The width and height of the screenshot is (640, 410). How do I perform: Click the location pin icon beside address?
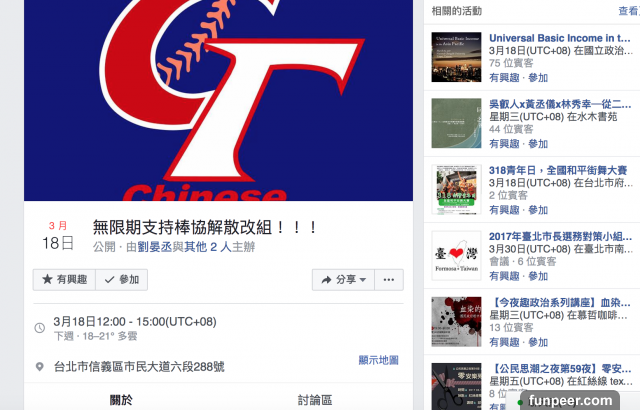point(40,366)
